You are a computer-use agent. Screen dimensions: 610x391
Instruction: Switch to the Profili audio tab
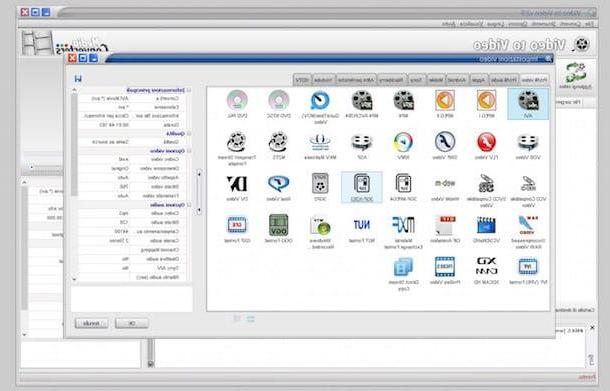pyautogui.click(x=504, y=80)
